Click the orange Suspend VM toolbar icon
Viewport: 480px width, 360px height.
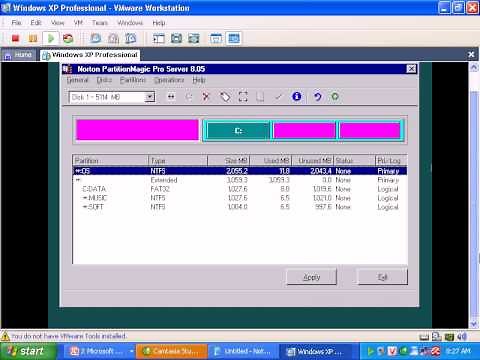tap(33, 38)
